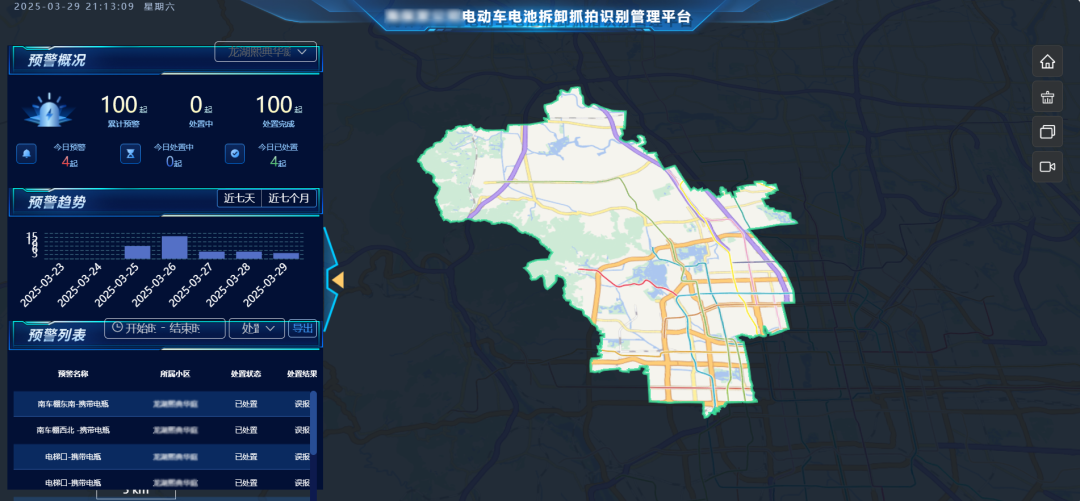
Task: Click the 2025-03-28 bar in trend chart
Action: pos(249,255)
